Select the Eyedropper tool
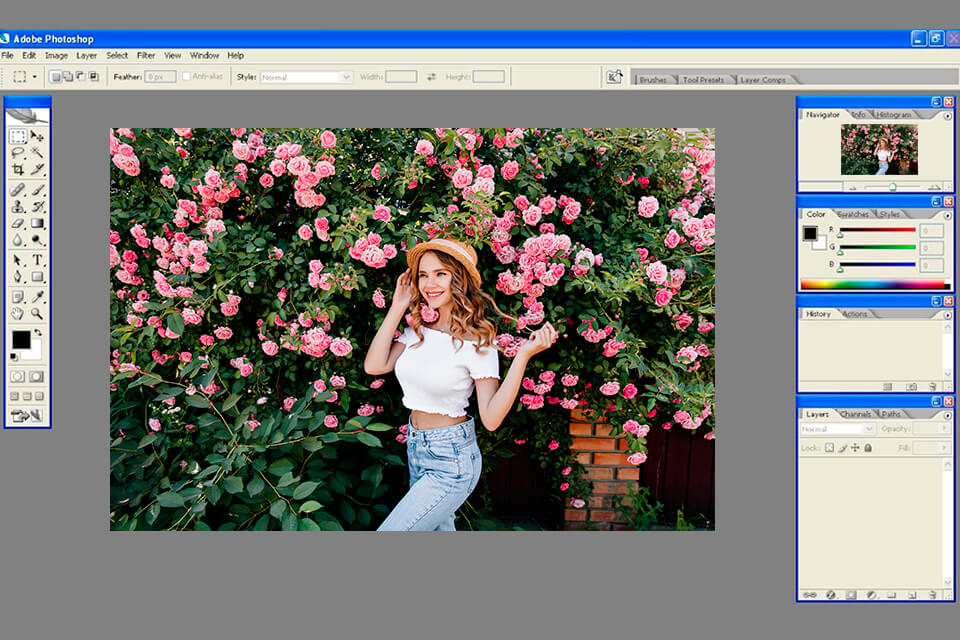This screenshot has height=640, width=960. point(38,296)
